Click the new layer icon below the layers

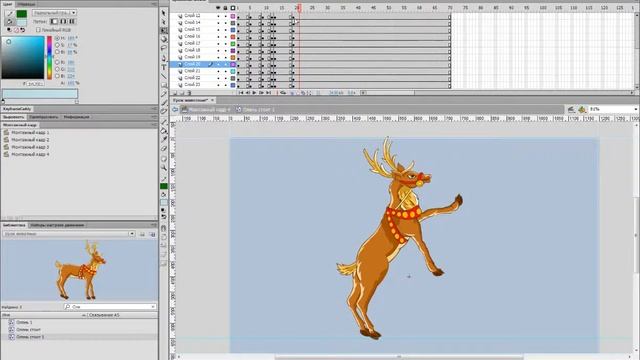coord(175,93)
